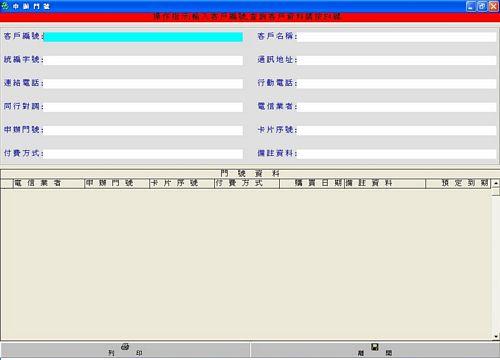Viewport: 500px width, 360px height.
Task: Click the 備註資料 input field
Action: point(397,154)
